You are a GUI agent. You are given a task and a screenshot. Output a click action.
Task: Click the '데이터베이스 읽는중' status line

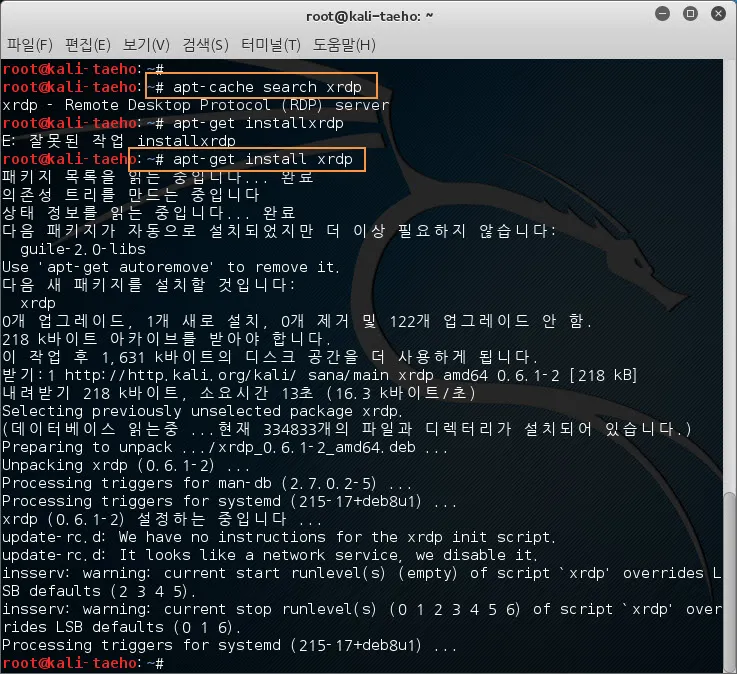347,429
